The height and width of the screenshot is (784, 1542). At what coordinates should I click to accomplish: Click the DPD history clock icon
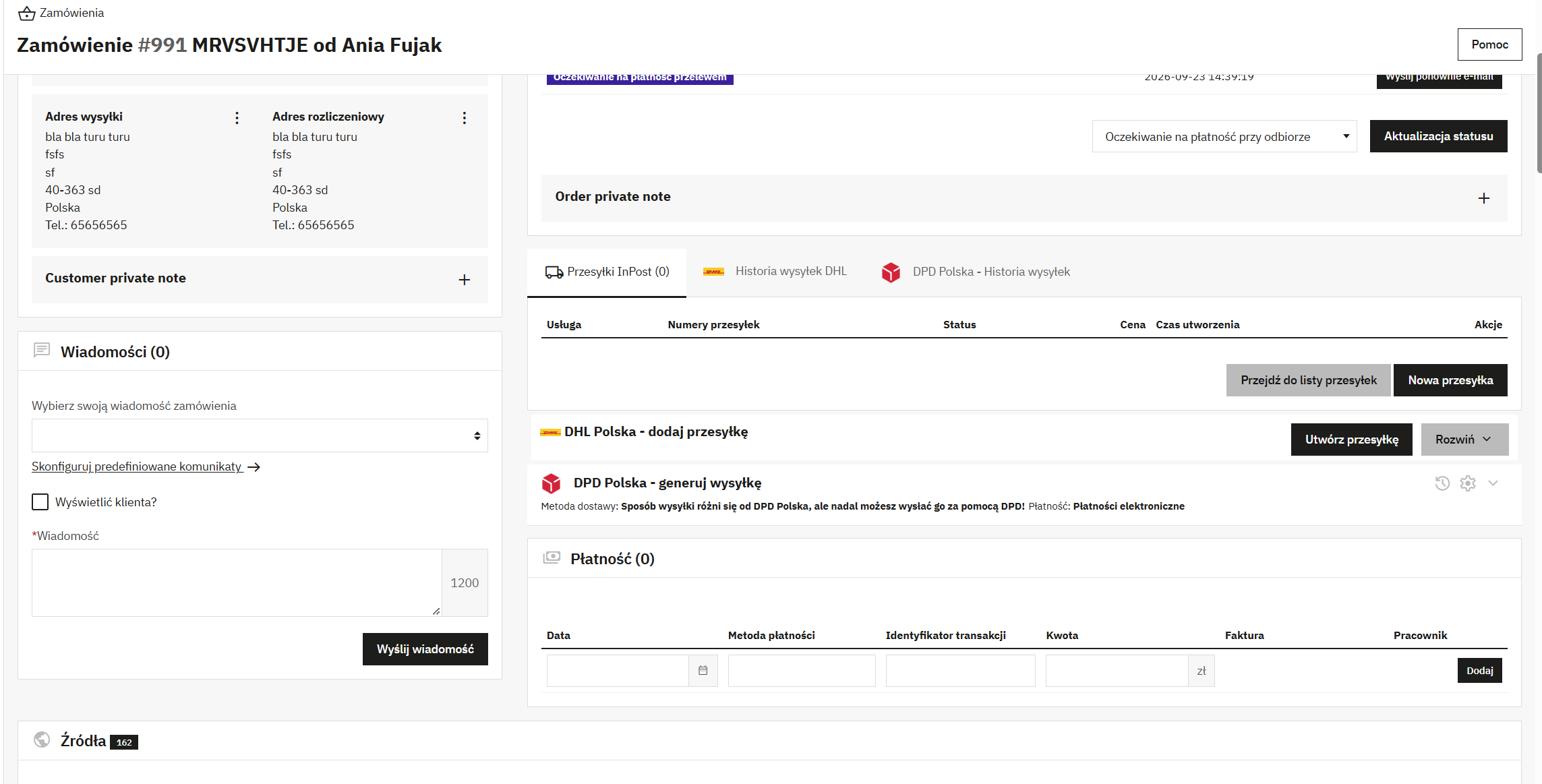1442,483
